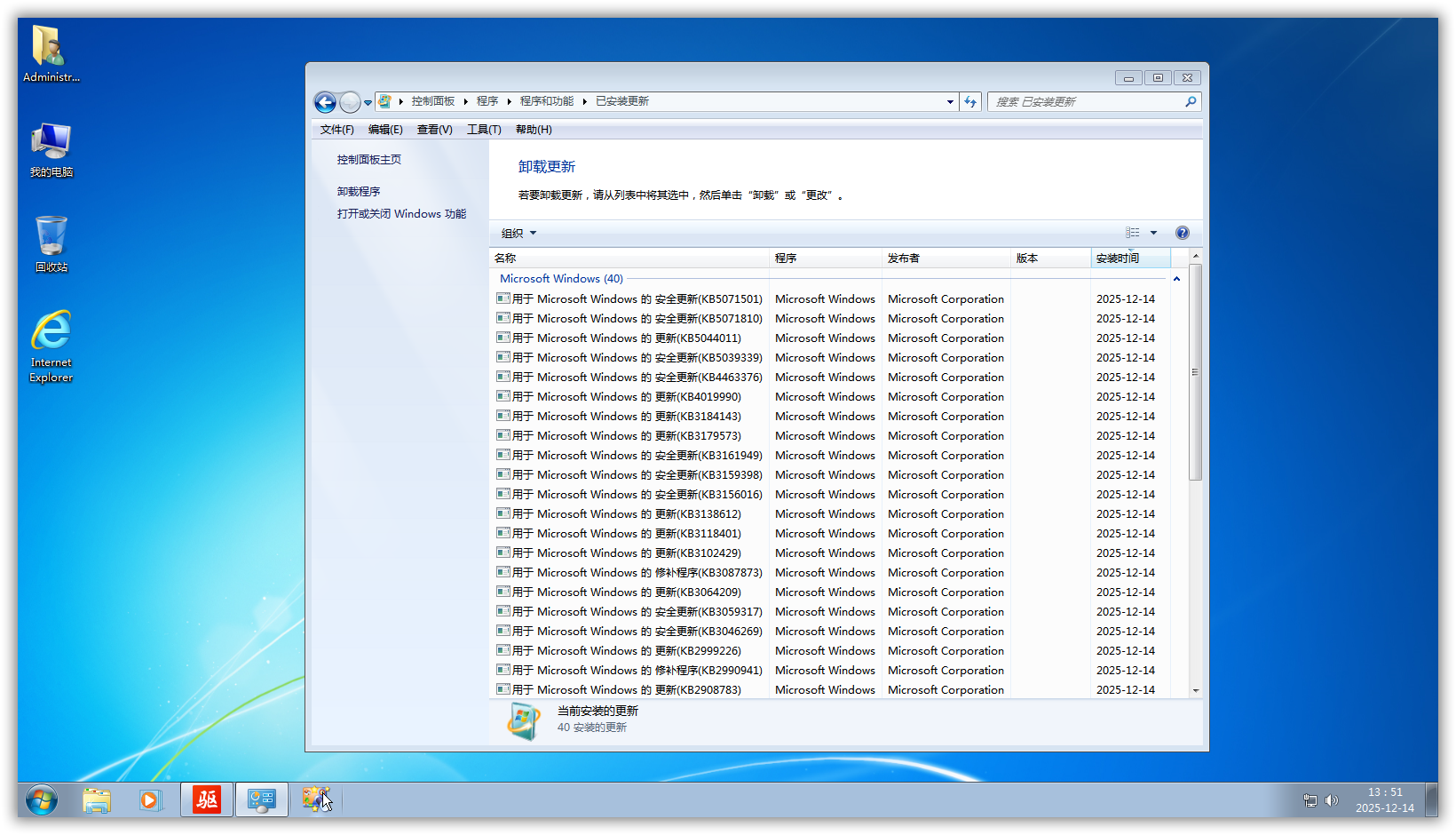Click the help question mark icon
Viewport: 1456px width, 835px height.
[x=1183, y=233]
